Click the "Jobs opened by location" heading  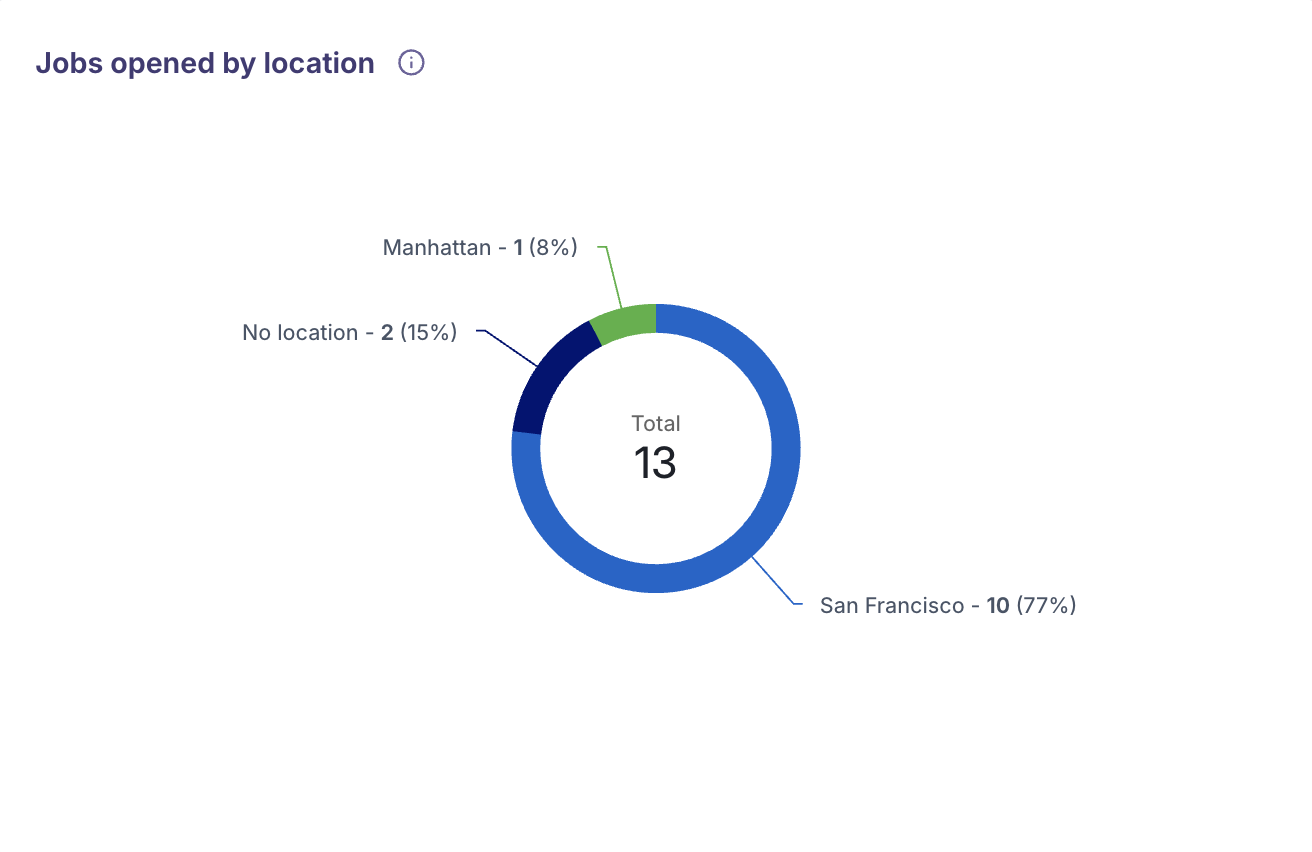(x=205, y=63)
